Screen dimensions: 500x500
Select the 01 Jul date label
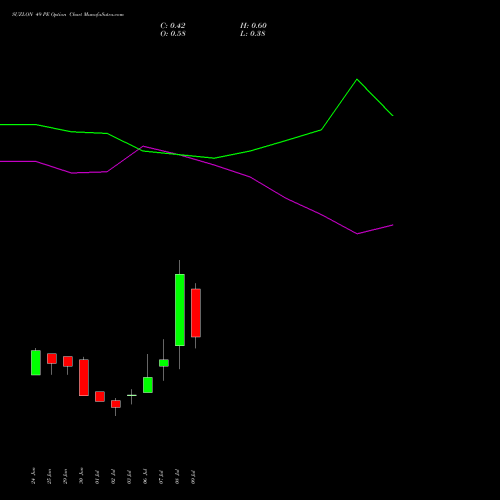click(x=97, y=477)
